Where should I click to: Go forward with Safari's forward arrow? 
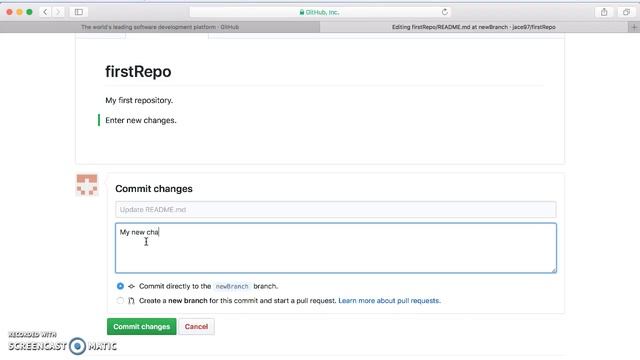click(58, 12)
